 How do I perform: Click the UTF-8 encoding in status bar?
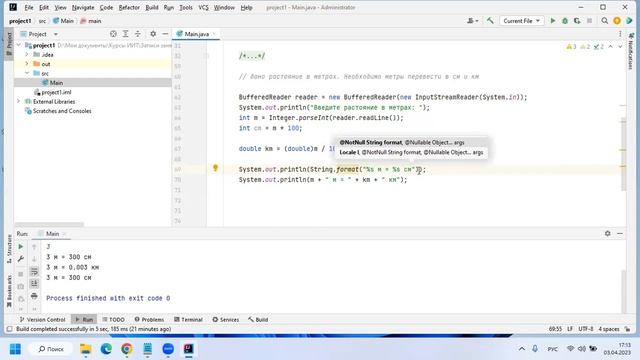click(x=585, y=329)
